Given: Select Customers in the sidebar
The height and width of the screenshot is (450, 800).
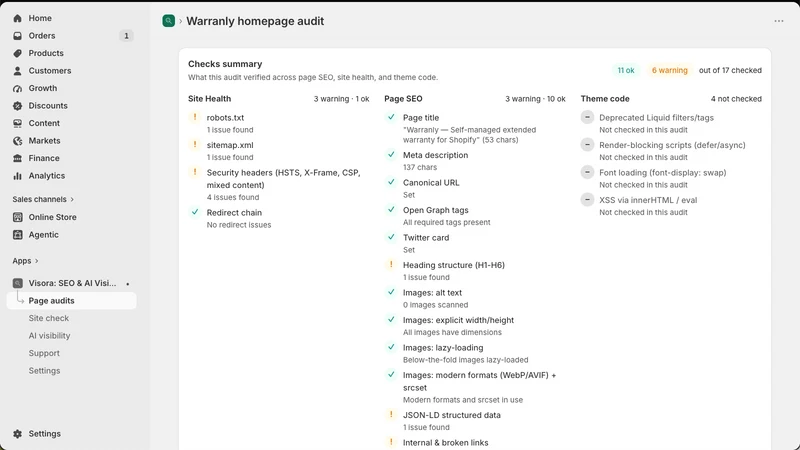Looking at the screenshot, I should click(71, 71).
